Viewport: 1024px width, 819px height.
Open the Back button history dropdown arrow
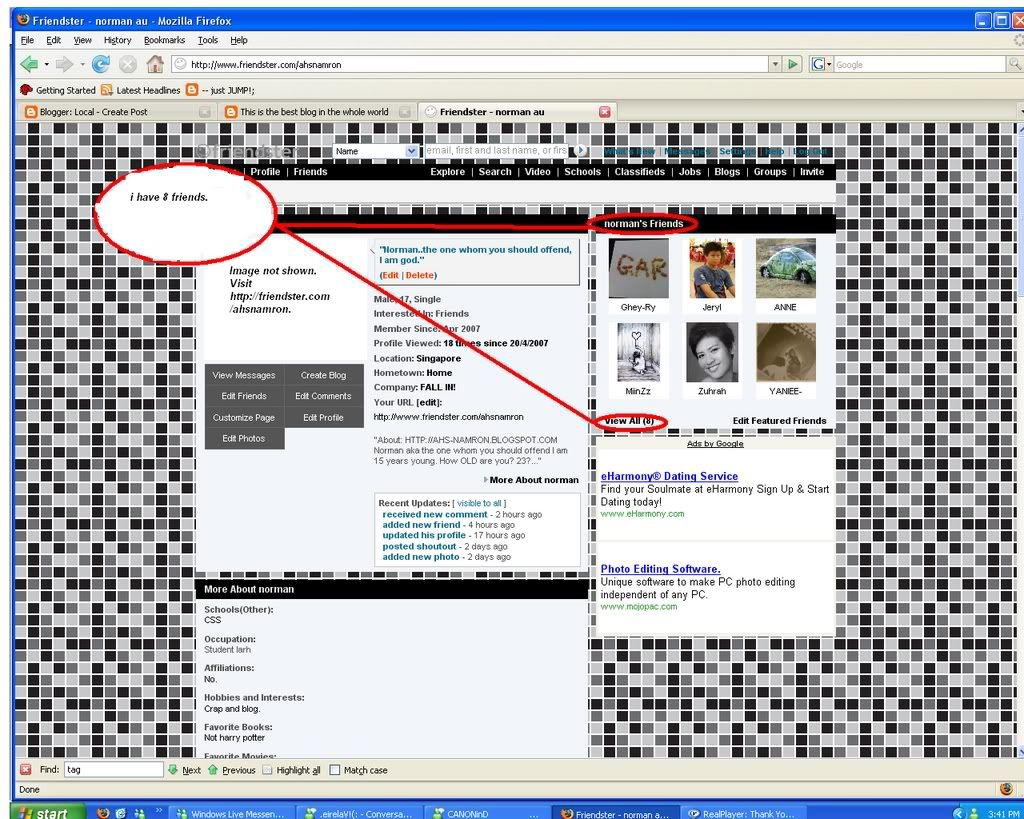click(46, 65)
